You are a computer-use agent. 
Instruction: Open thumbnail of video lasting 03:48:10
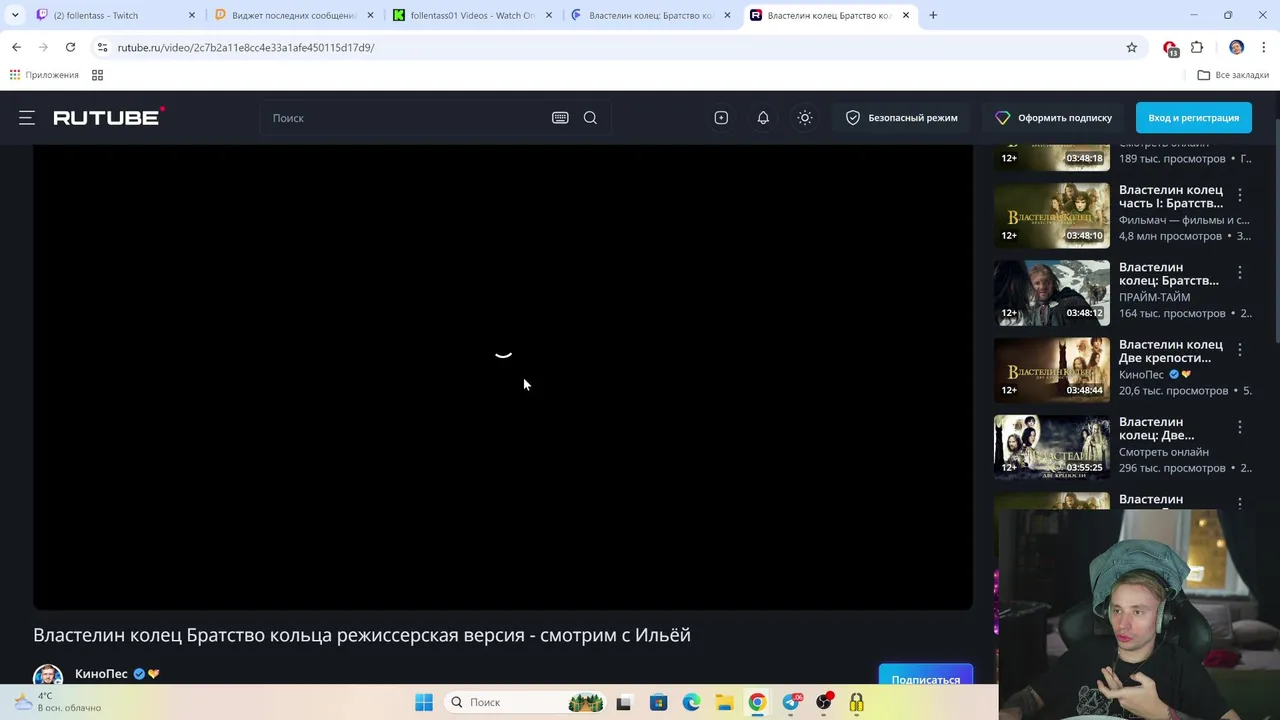1051,215
